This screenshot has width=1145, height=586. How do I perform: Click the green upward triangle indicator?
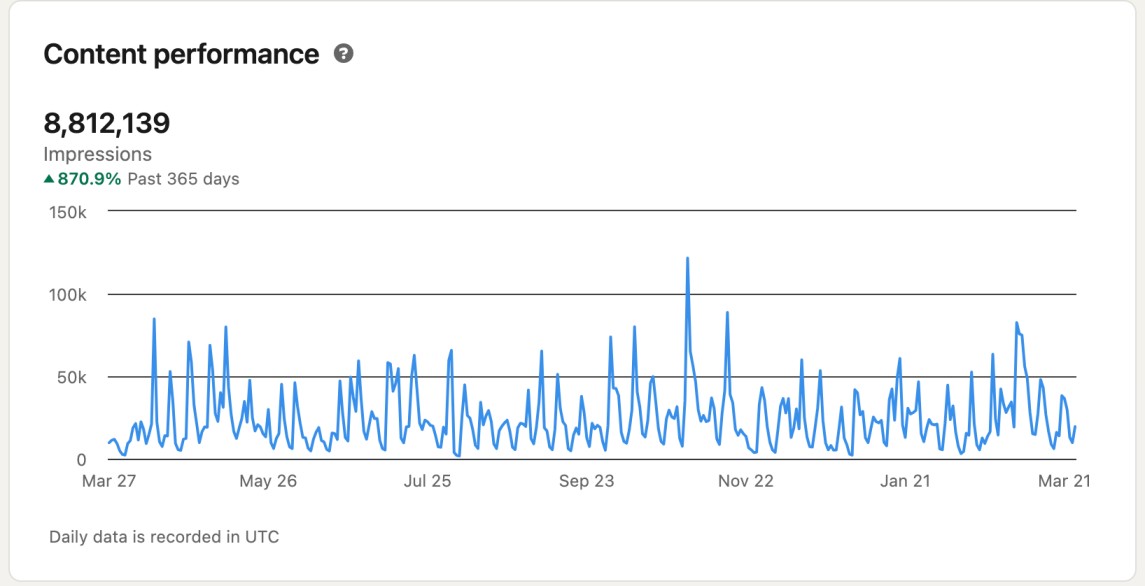(x=49, y=179)
